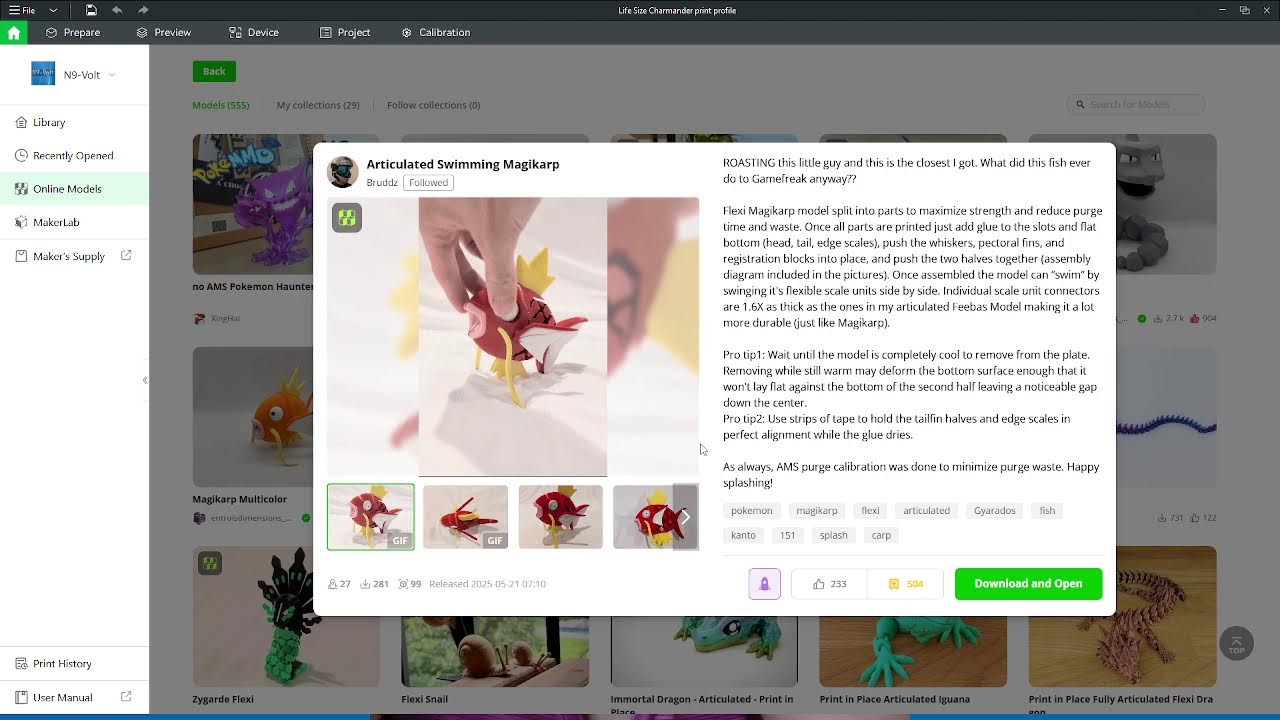The height and width of the screenshot is (720, 1280).
Task: Switch to the Project tab
Action: click(x=345, y=32)
